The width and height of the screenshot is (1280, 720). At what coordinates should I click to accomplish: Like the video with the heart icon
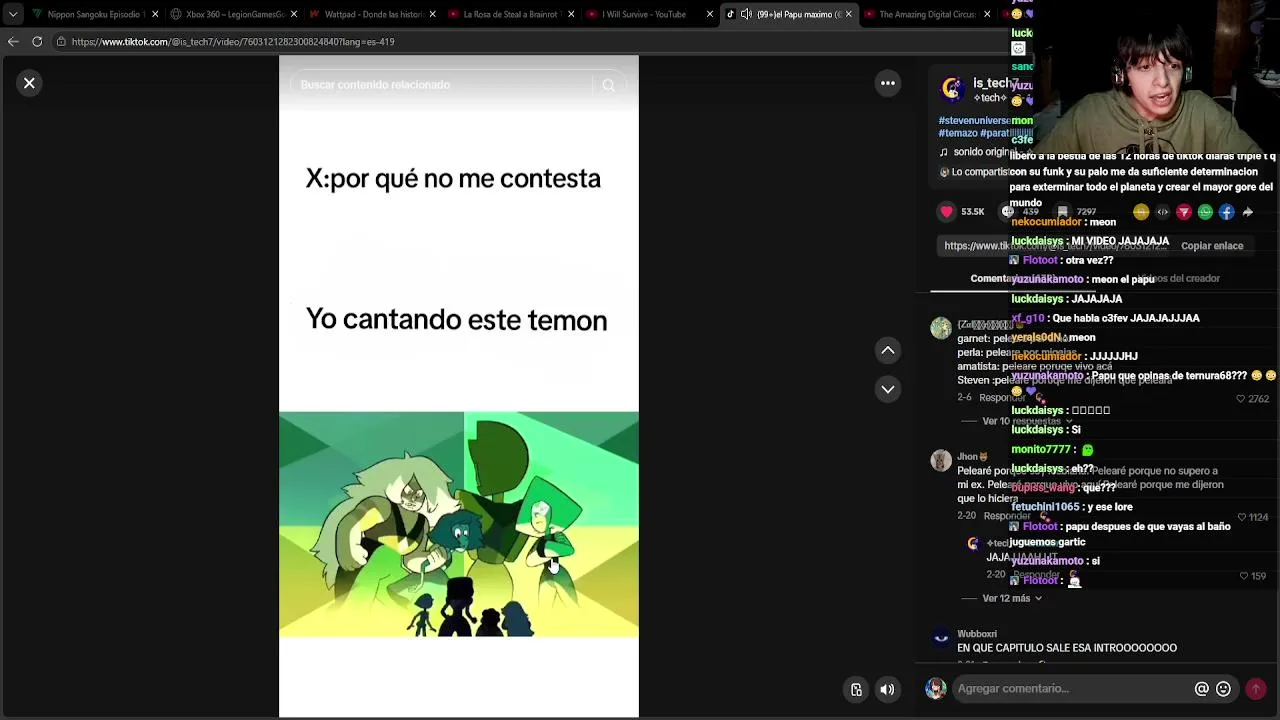click(946, 212)
